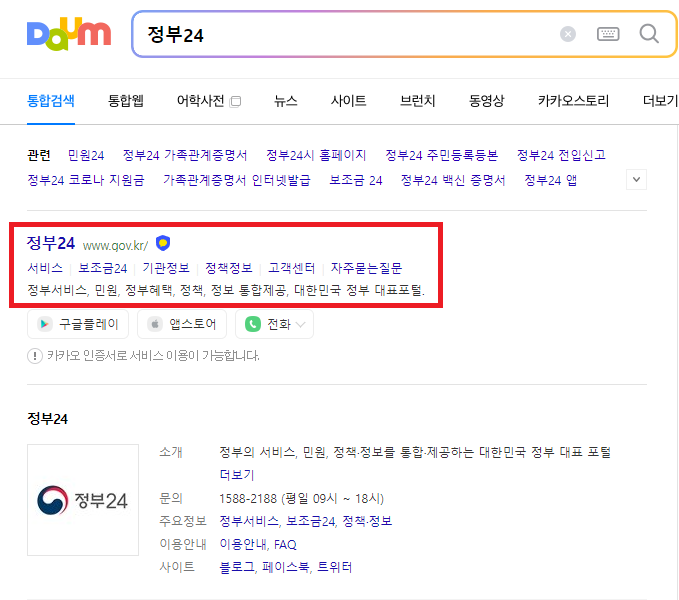This screenshot has height=600, width=679.
Task: Click related search 가족관계증명서 인터넷발급
Action: click(237, 180)
